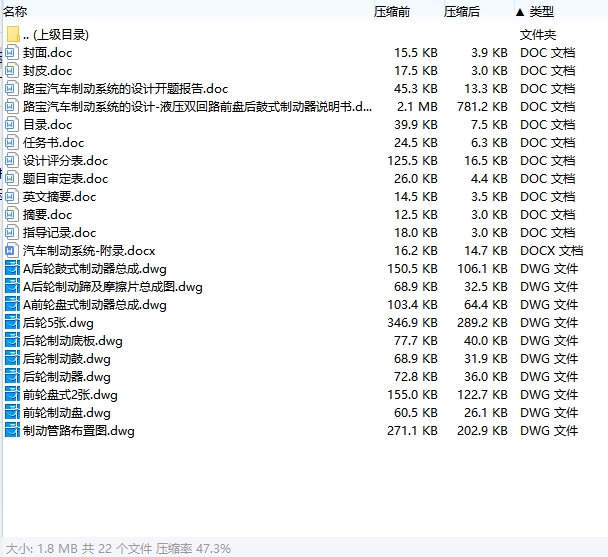Screen dimensions: 608x557
Task: Open the parent directory folder icon
Action: (13, 35)
